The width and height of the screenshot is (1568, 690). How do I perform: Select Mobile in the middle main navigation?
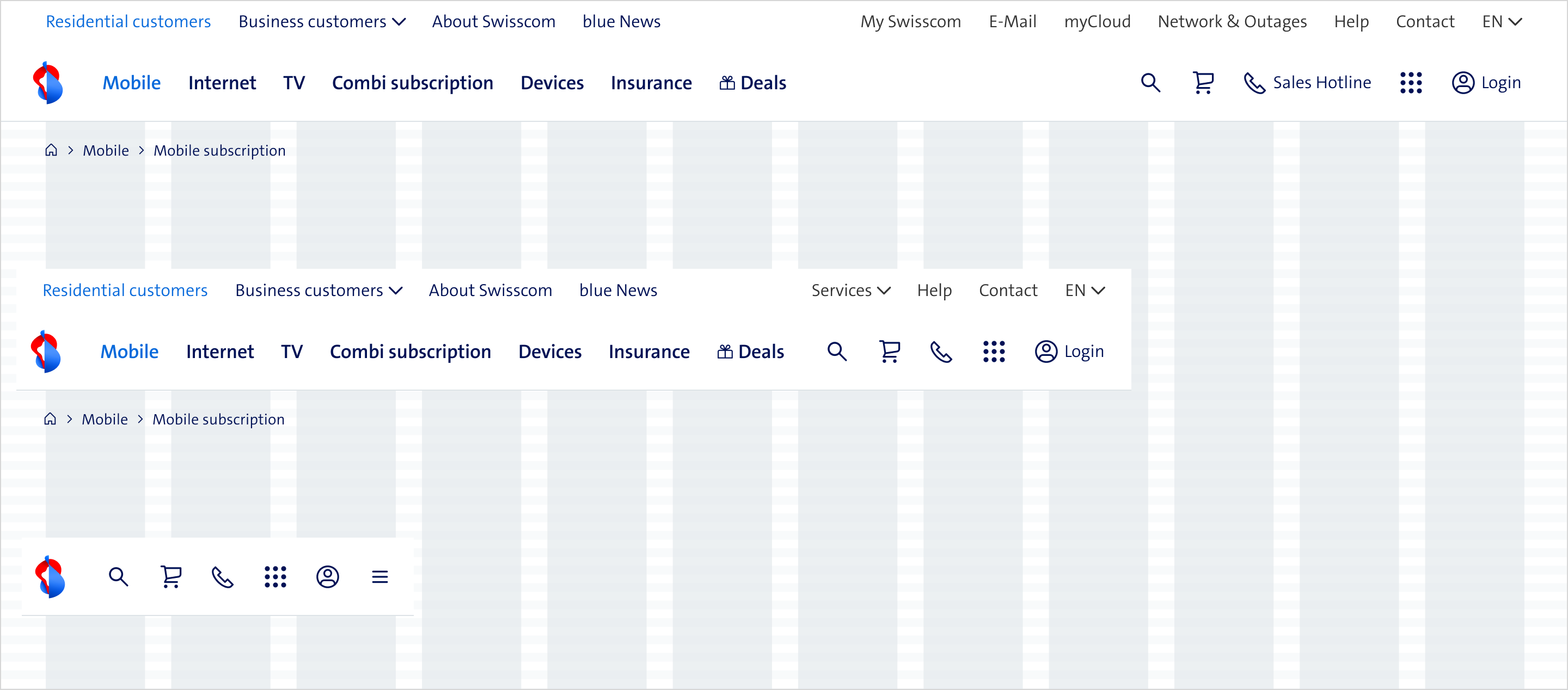click(x=130, y=352)
